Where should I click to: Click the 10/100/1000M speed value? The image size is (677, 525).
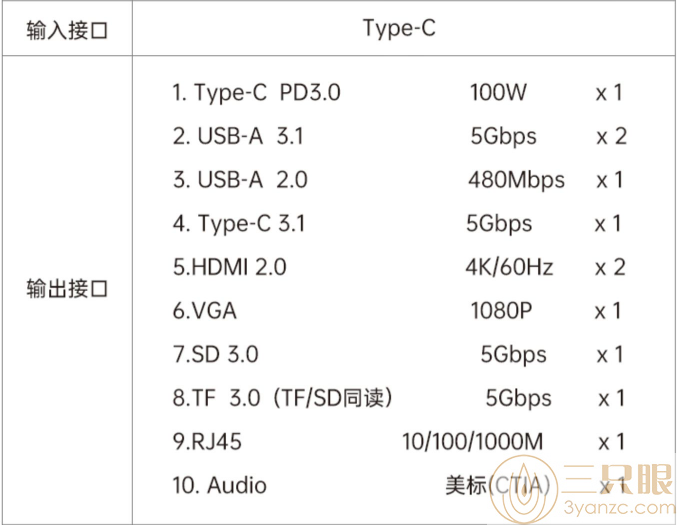(x=472, y=442)
